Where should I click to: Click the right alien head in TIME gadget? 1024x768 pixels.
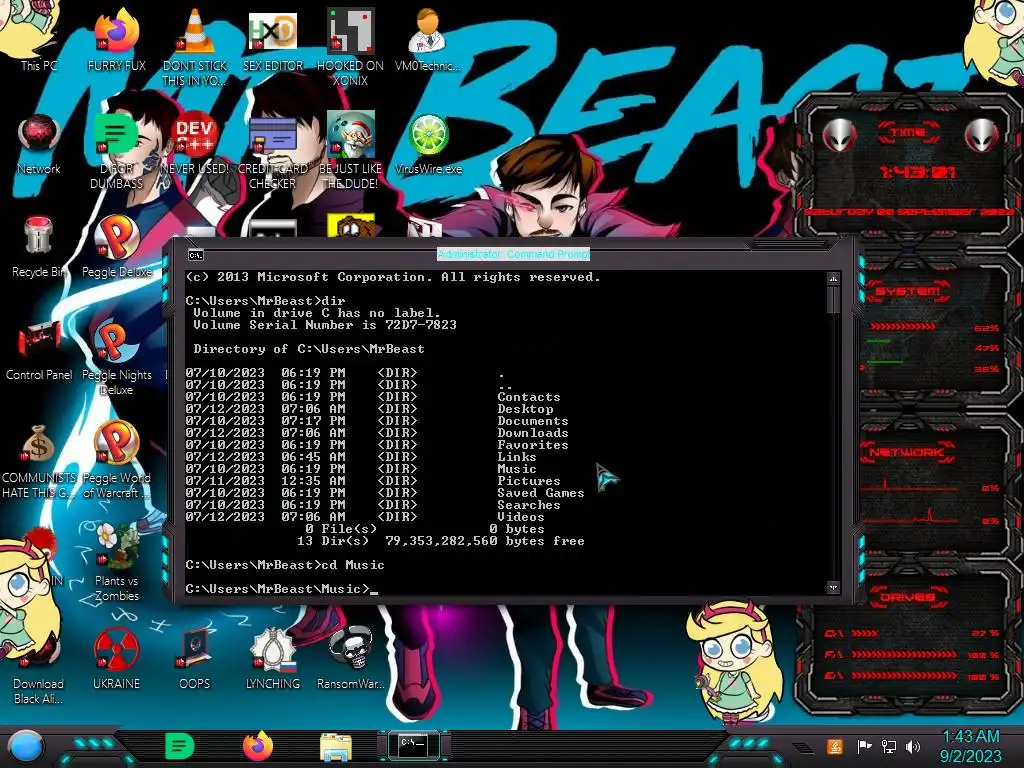[981, 136]
